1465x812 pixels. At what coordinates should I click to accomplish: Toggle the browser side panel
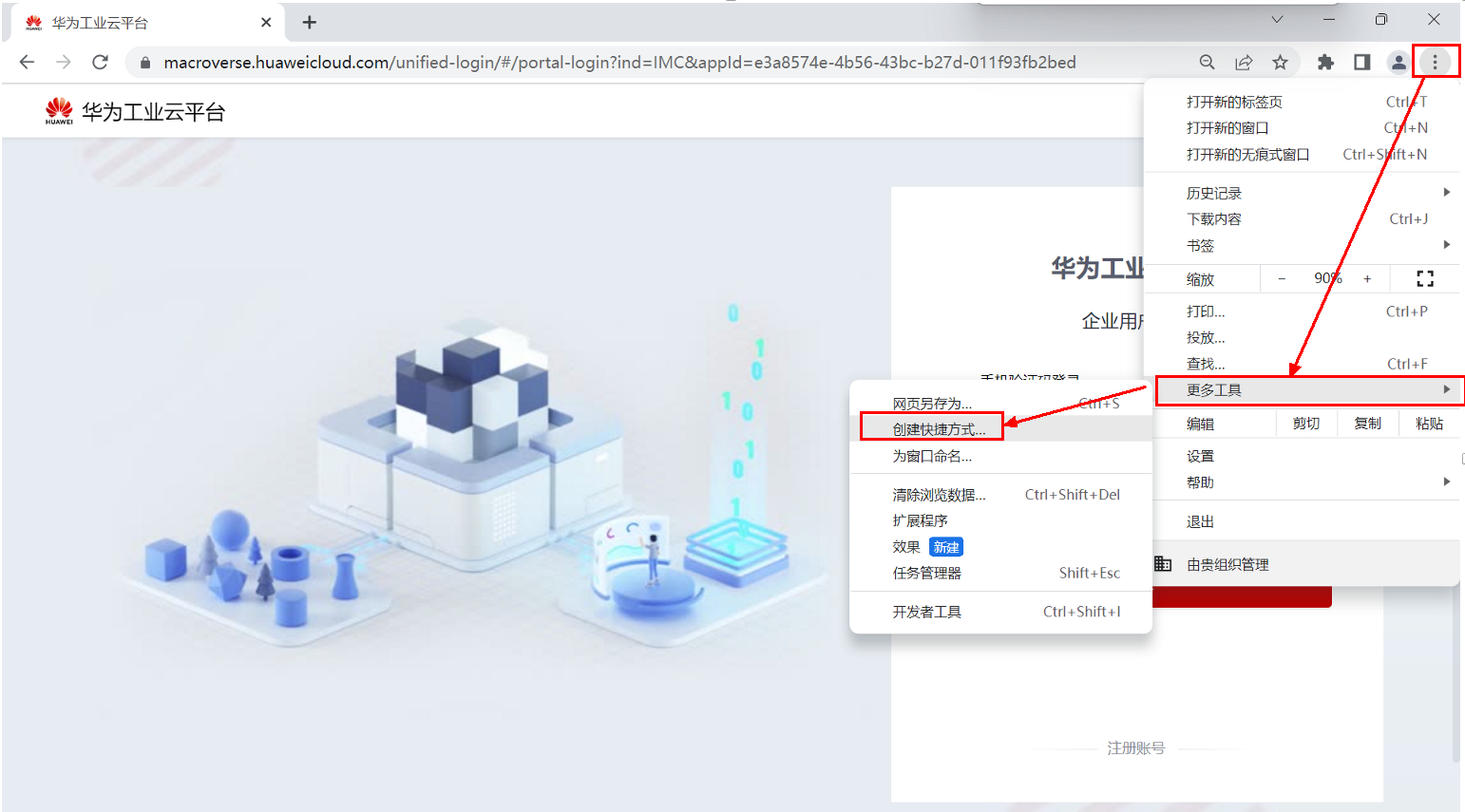click(1361, 63)
